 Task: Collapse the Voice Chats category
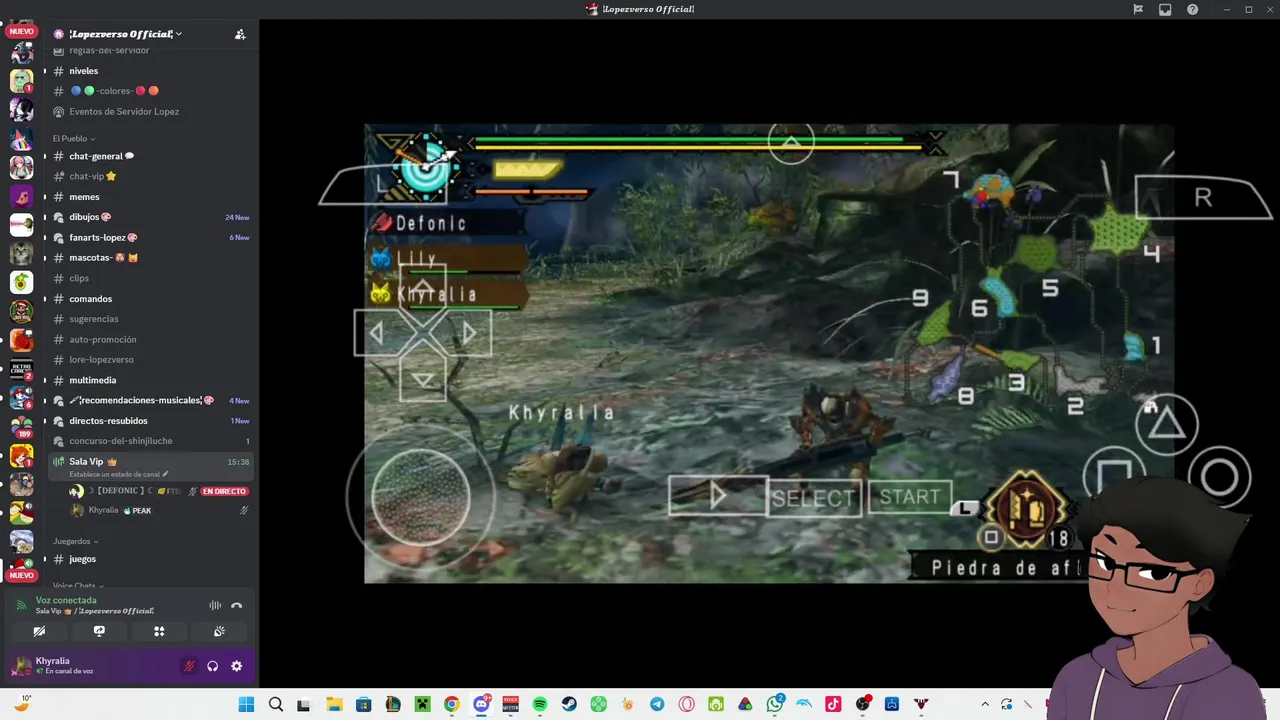click(79, 586)
